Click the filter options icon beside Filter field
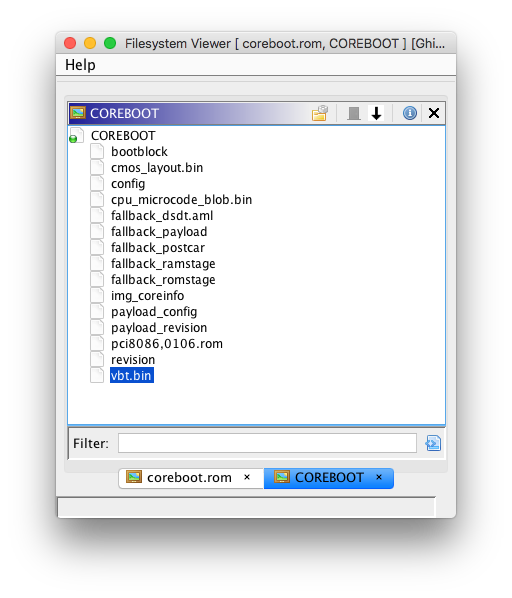Screen dimensions: 512x598 (x=433, y=443)
